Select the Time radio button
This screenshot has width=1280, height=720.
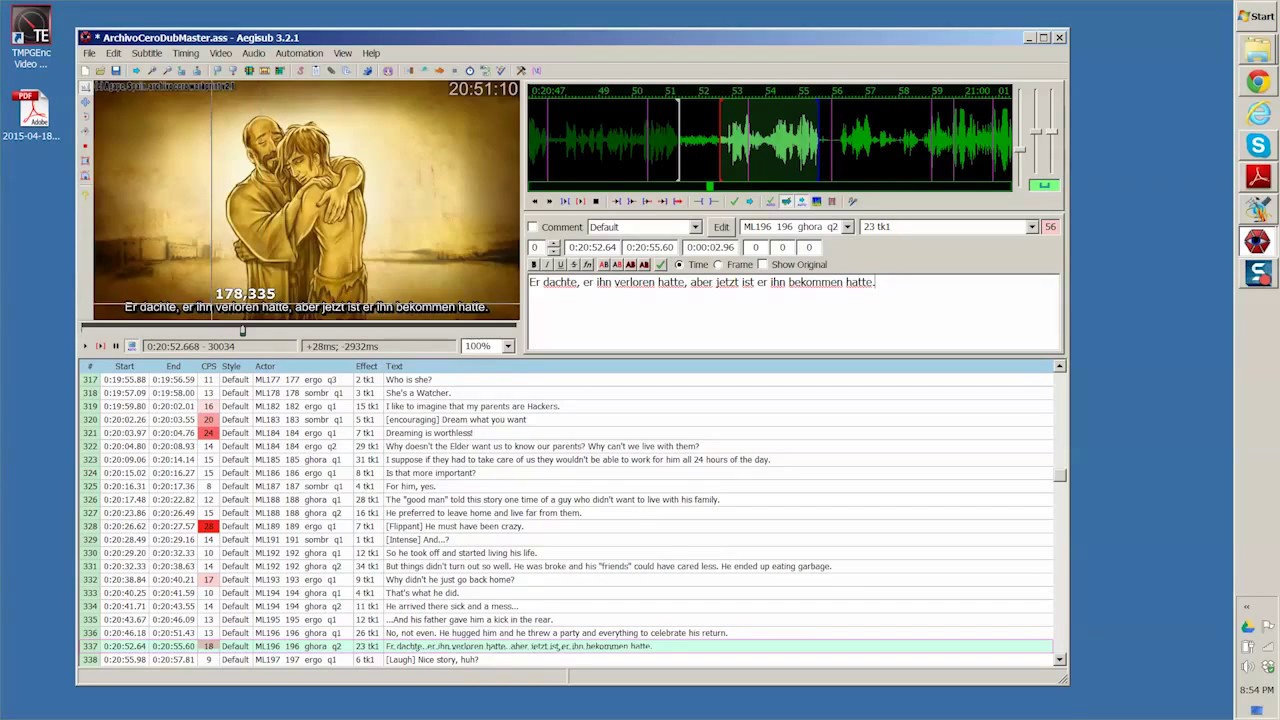679,265
